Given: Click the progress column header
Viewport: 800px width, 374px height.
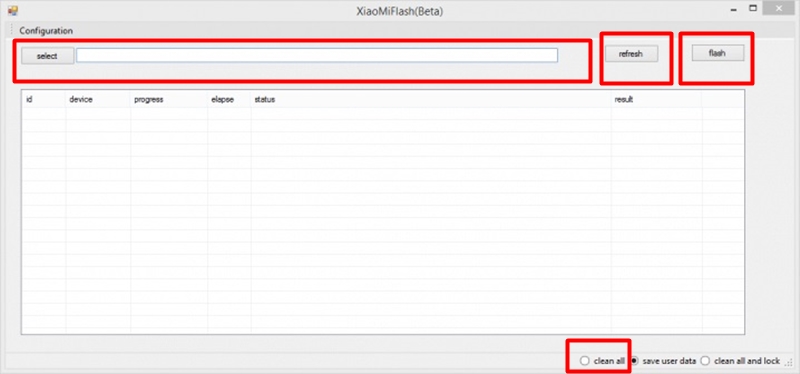Looking at the screenshot, I should [x=169, y=99].
